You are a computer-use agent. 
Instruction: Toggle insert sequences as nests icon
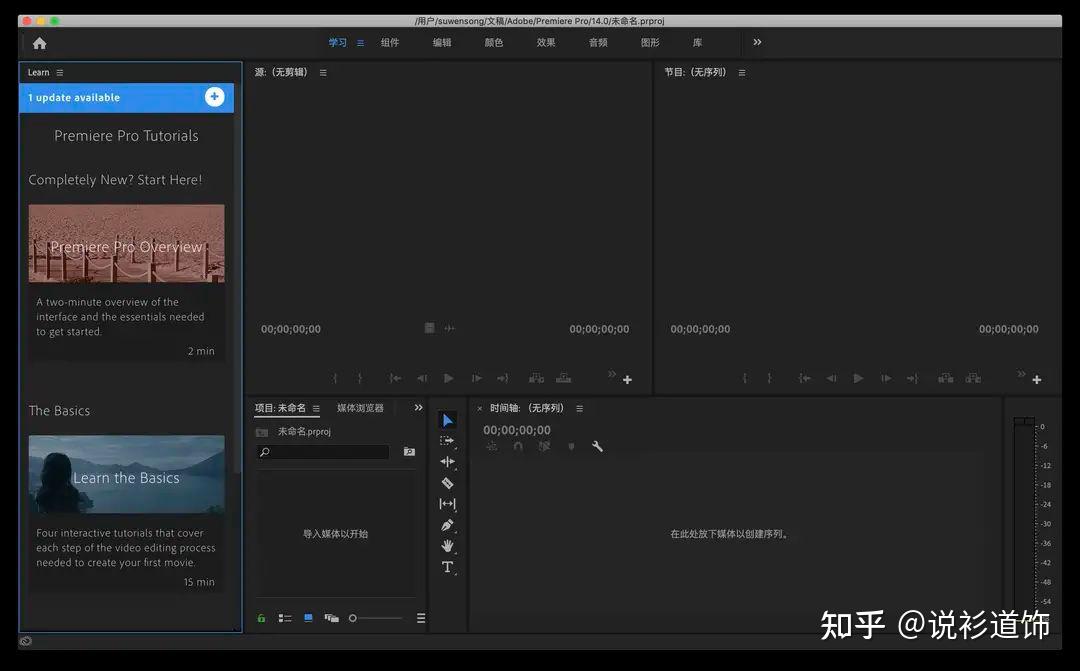click(491, 446)
